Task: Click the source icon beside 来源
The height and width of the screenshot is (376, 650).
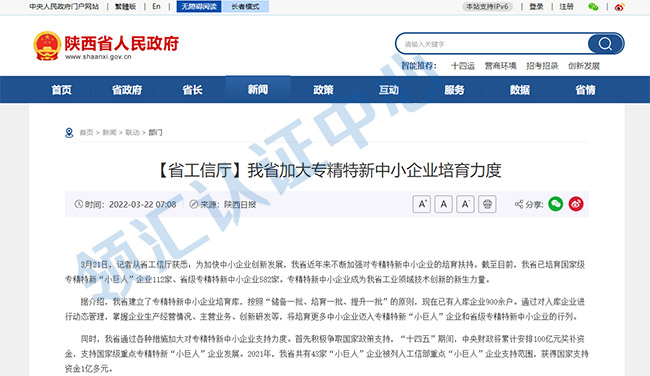Action: point(194,204)
